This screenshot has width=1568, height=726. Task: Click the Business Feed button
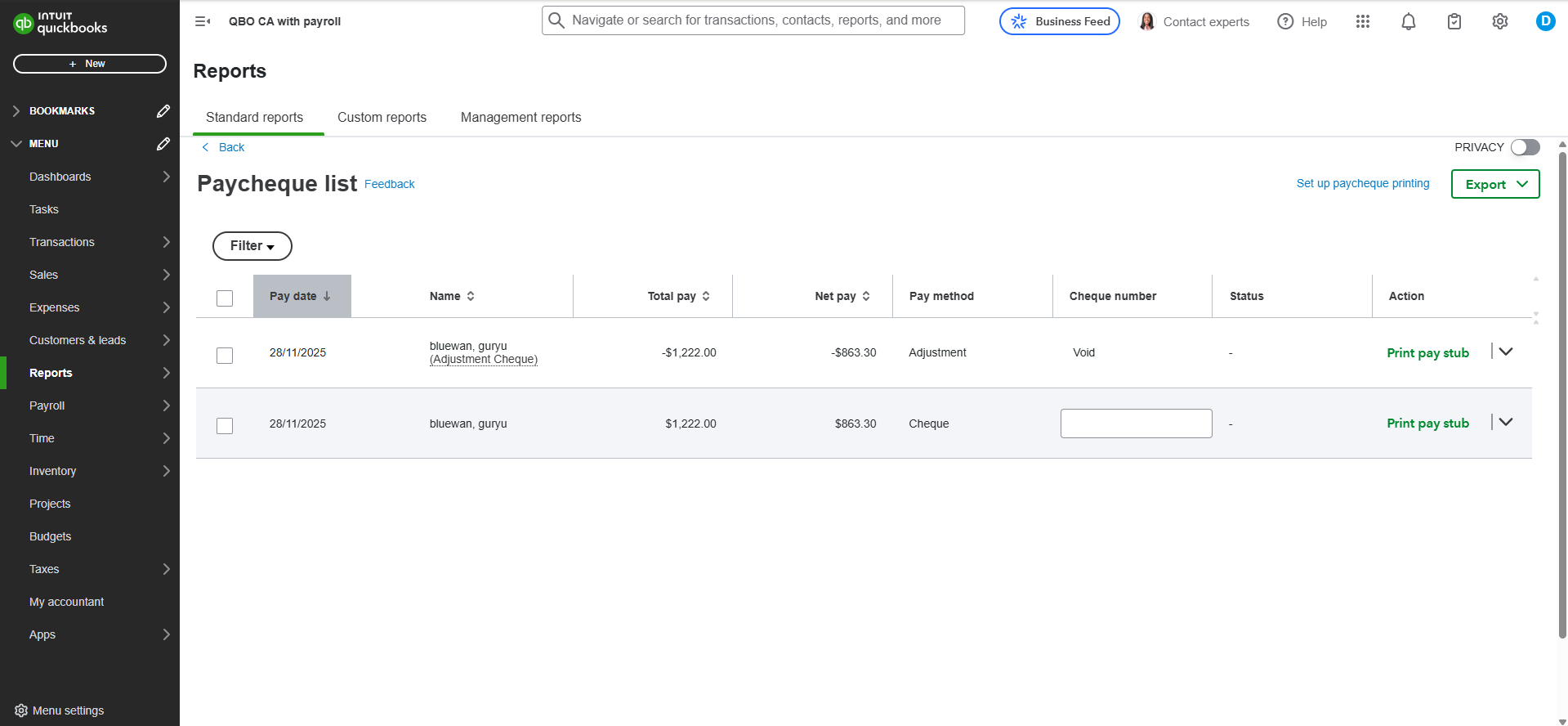[1059, 22]
